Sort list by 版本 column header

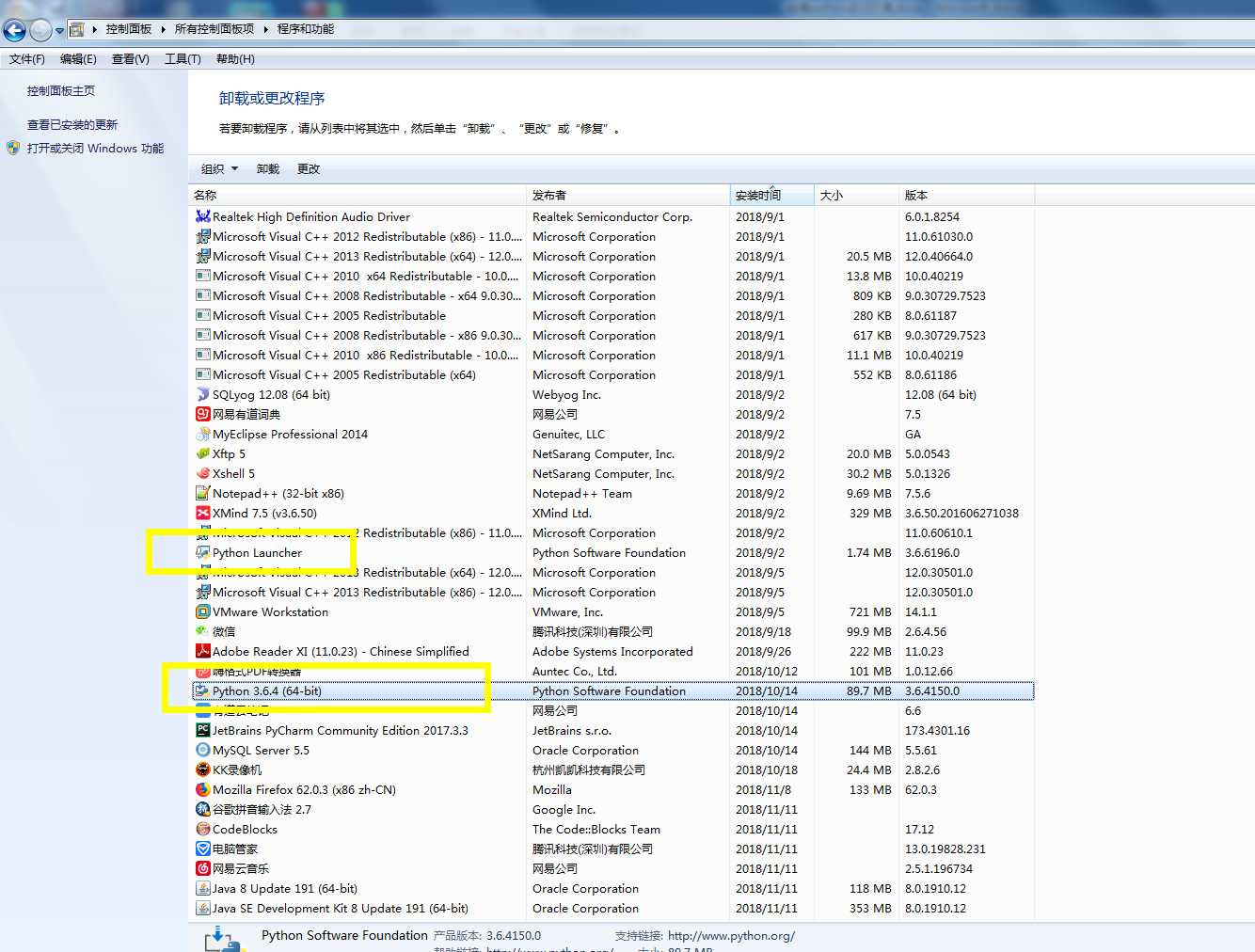[x=966, y=196]
